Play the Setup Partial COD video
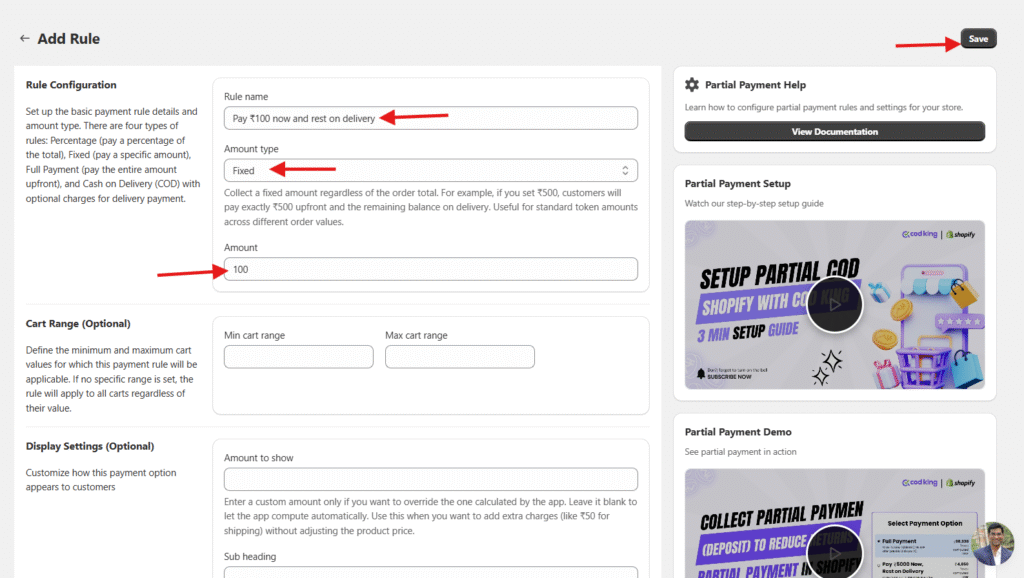The width and height of the screenshot is (1024, 578). click(x=834, y=303)
